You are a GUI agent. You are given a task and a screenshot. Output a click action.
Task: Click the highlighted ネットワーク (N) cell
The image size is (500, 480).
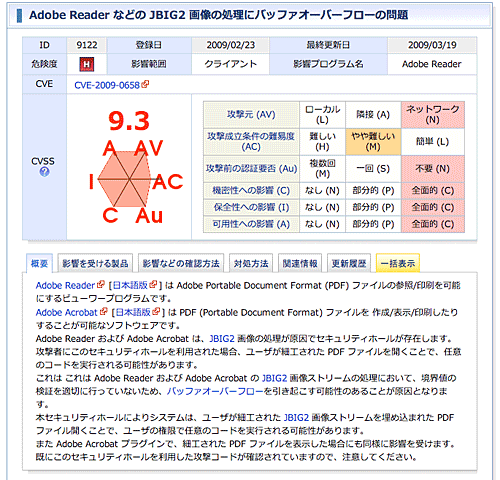coord(433,115)
